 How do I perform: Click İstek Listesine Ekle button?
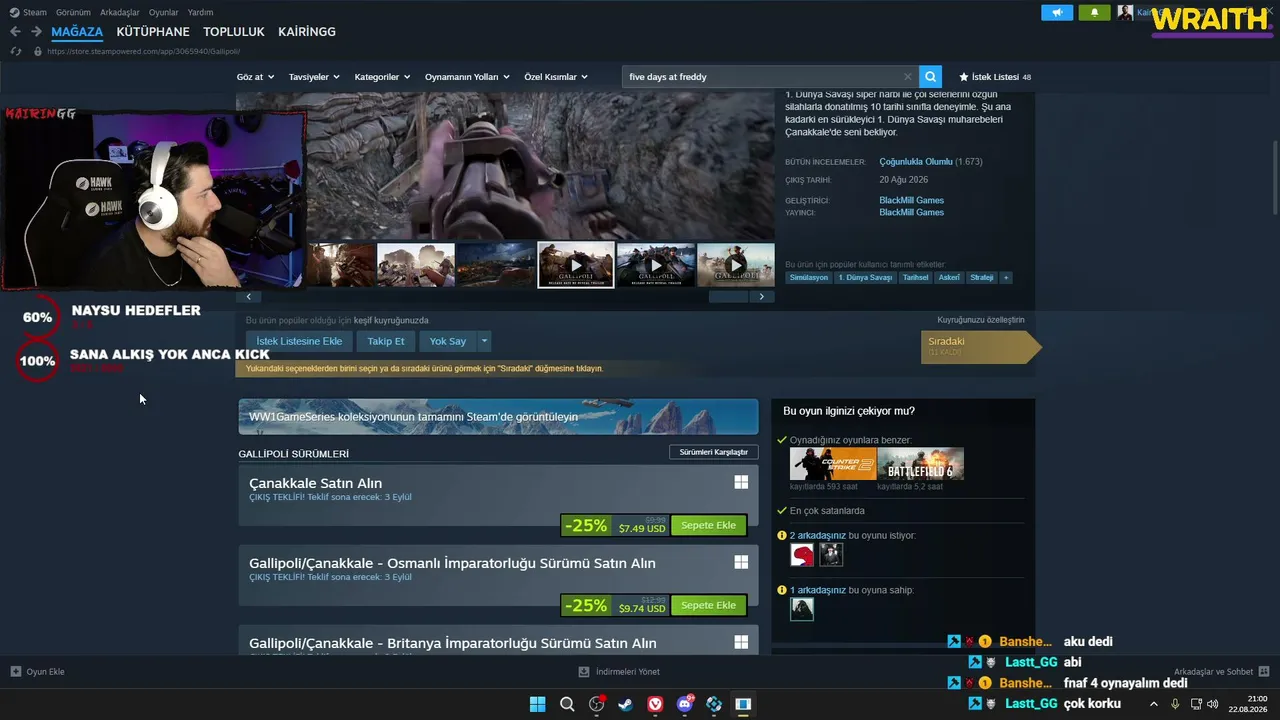click(299, 341)
